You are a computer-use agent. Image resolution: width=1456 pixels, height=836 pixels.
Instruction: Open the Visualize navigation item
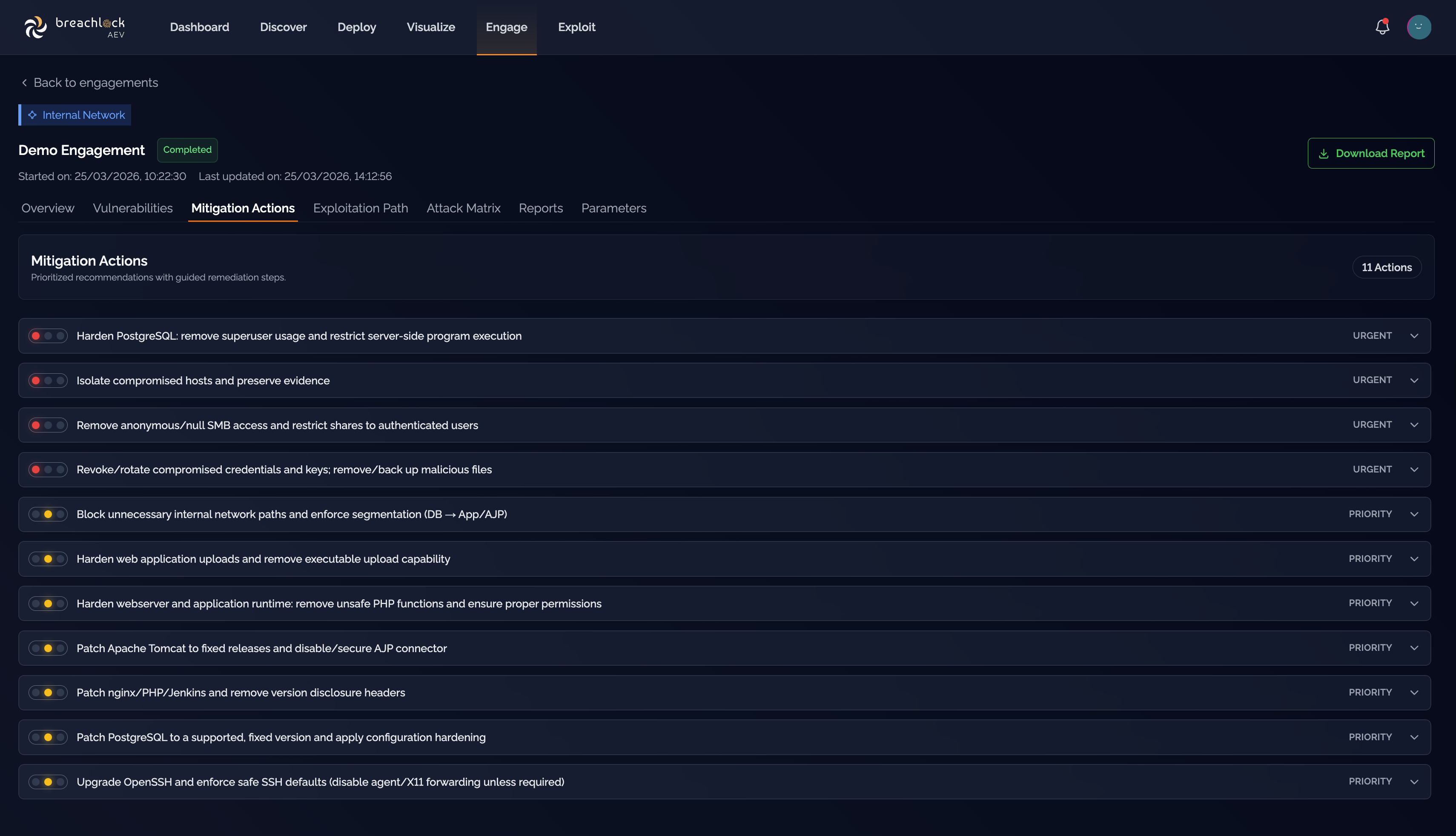(430, 27)
